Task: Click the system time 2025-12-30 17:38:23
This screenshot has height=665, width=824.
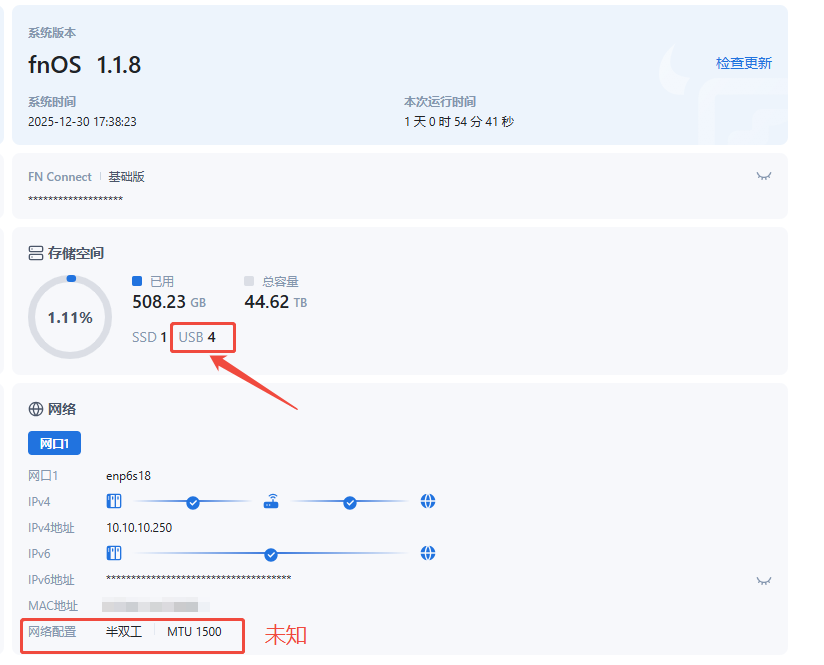Action: [82, 121]
